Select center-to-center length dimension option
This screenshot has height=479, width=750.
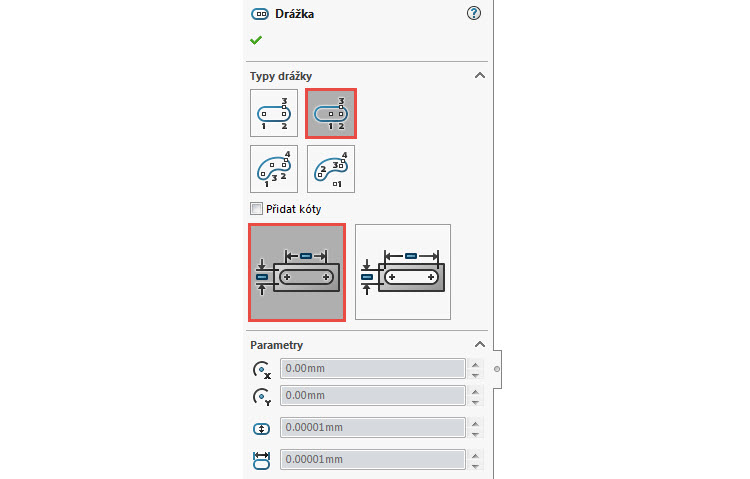(297, 272)
